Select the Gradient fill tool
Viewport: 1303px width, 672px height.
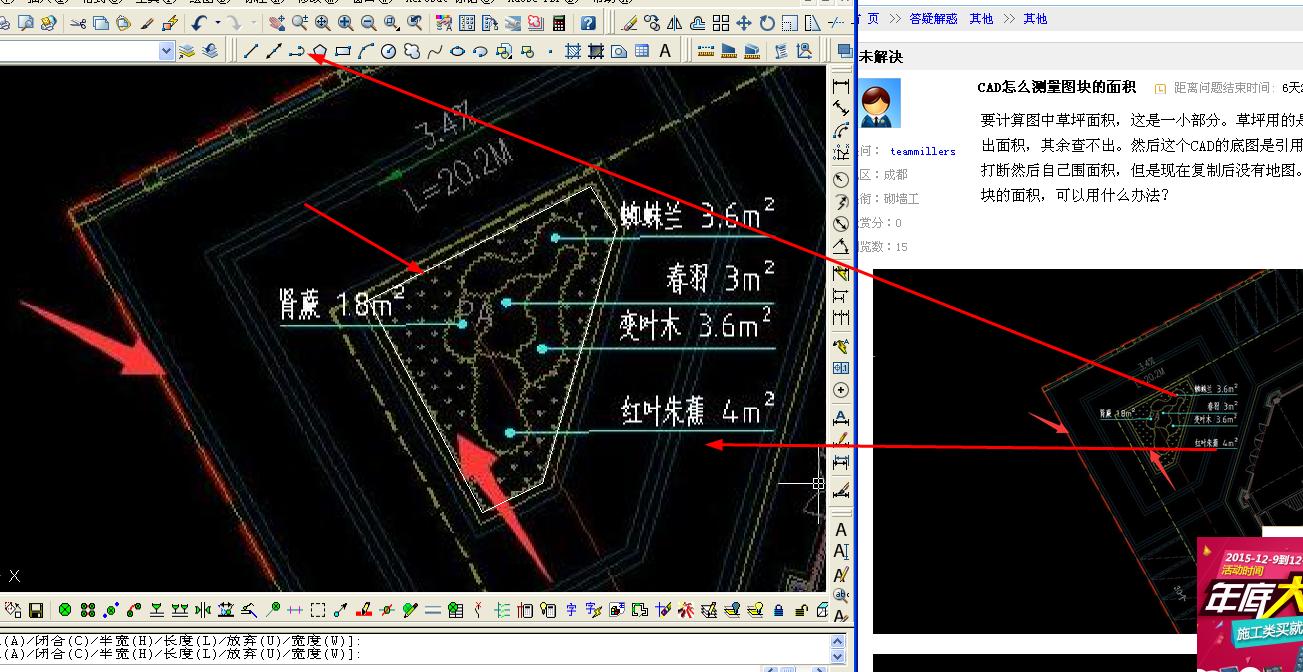(596, 51)
